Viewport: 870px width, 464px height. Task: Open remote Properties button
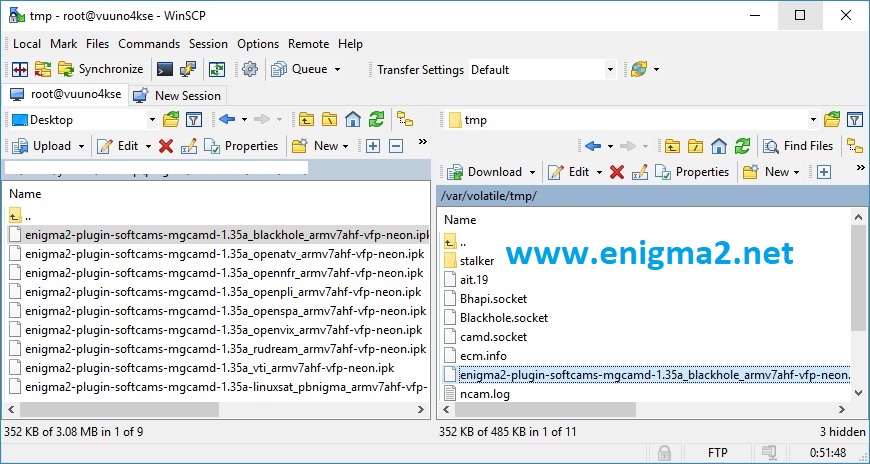pos(692,172)
